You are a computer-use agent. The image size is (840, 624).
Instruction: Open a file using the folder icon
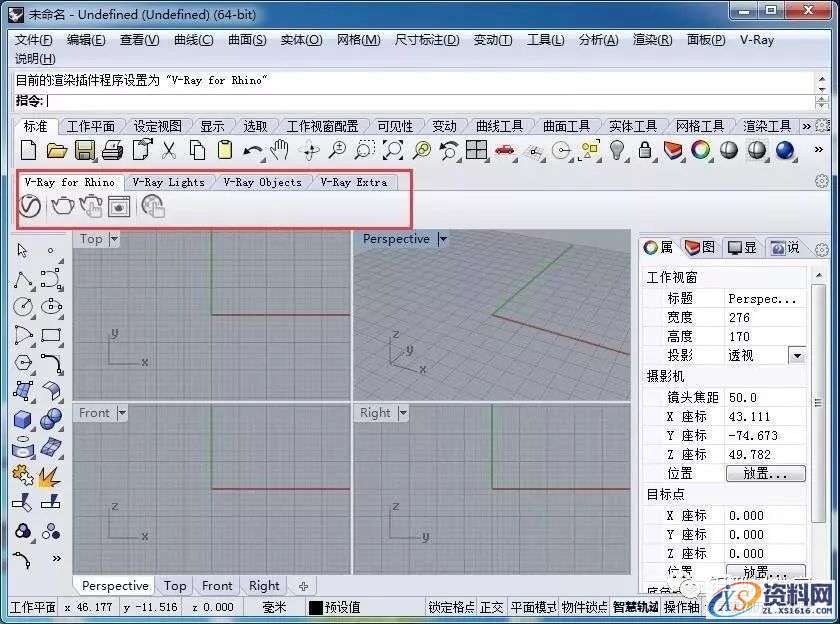[57, 150]
